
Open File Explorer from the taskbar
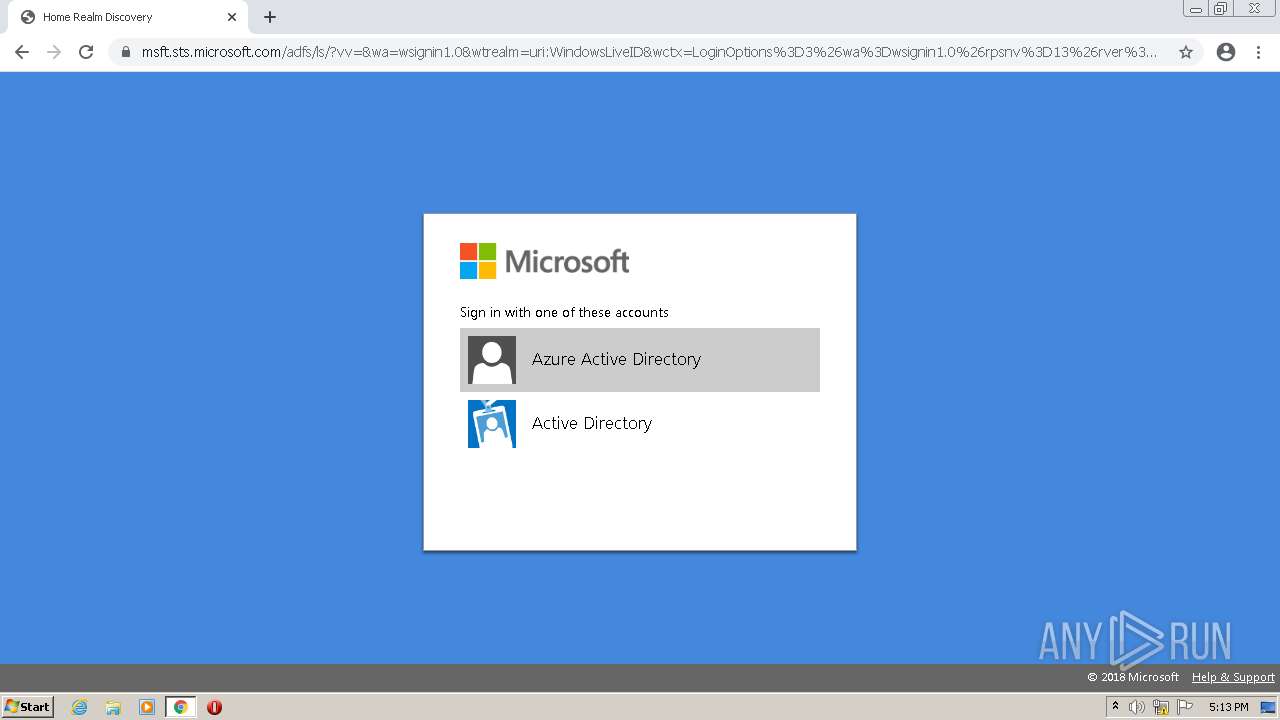click(x=113, y=707)
